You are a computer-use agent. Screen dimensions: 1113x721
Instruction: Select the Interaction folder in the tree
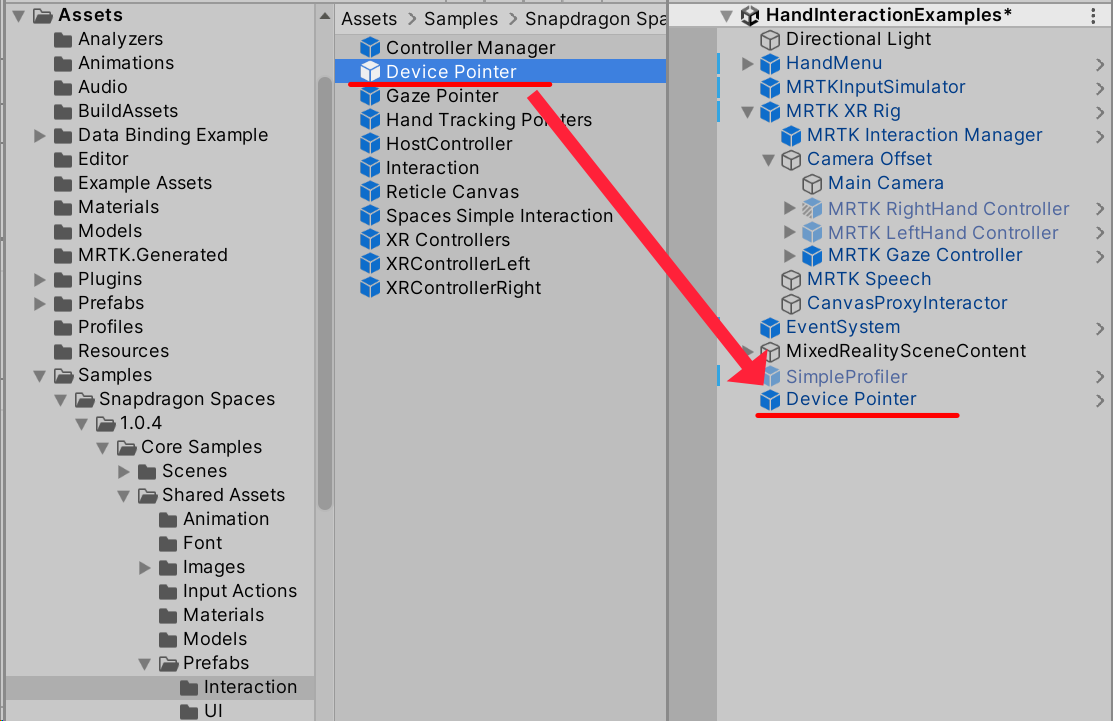point(250,687)
